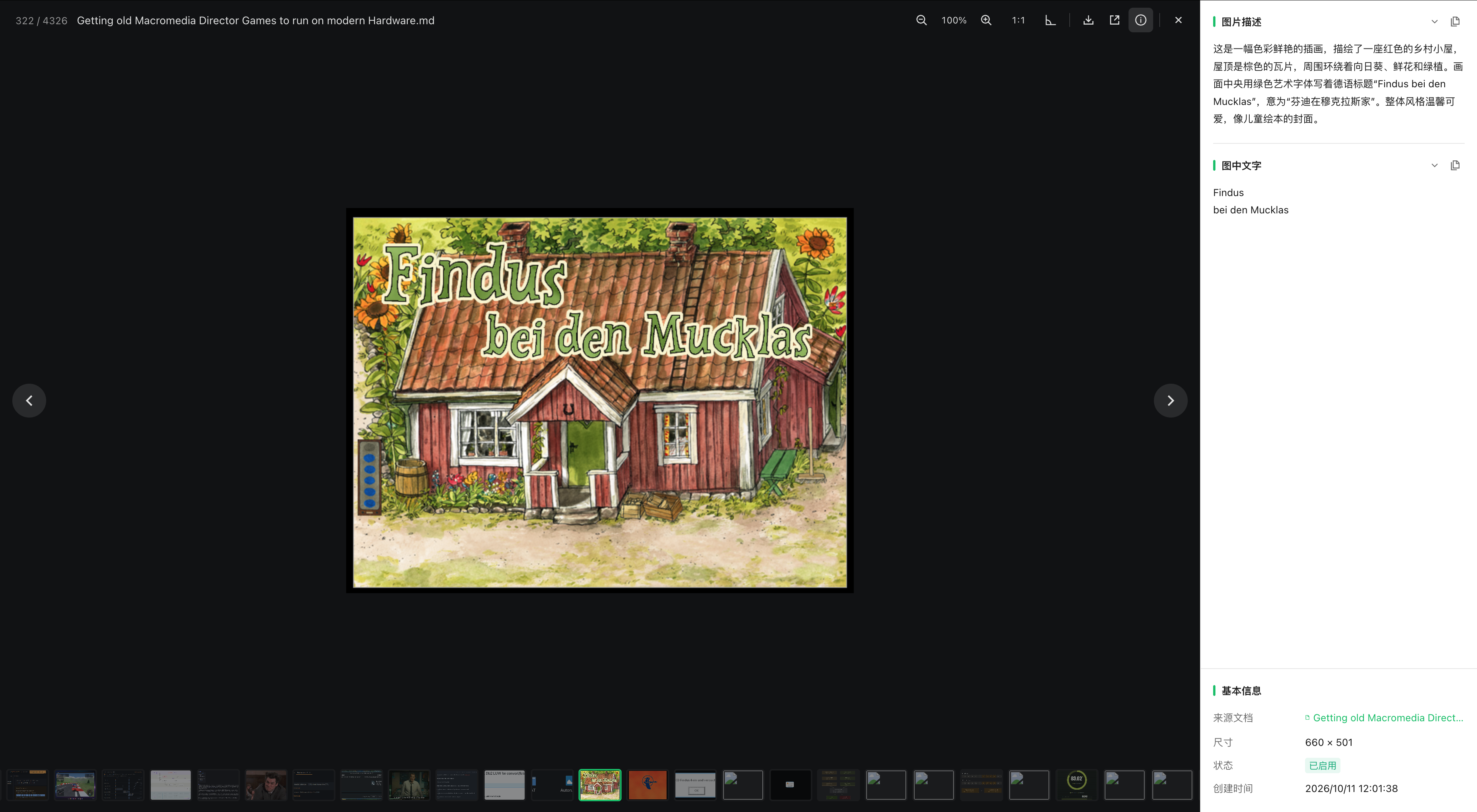Select the orange bird thumbnail
This screenshot has height=812, width=1477.
click(x=648, y=785)
